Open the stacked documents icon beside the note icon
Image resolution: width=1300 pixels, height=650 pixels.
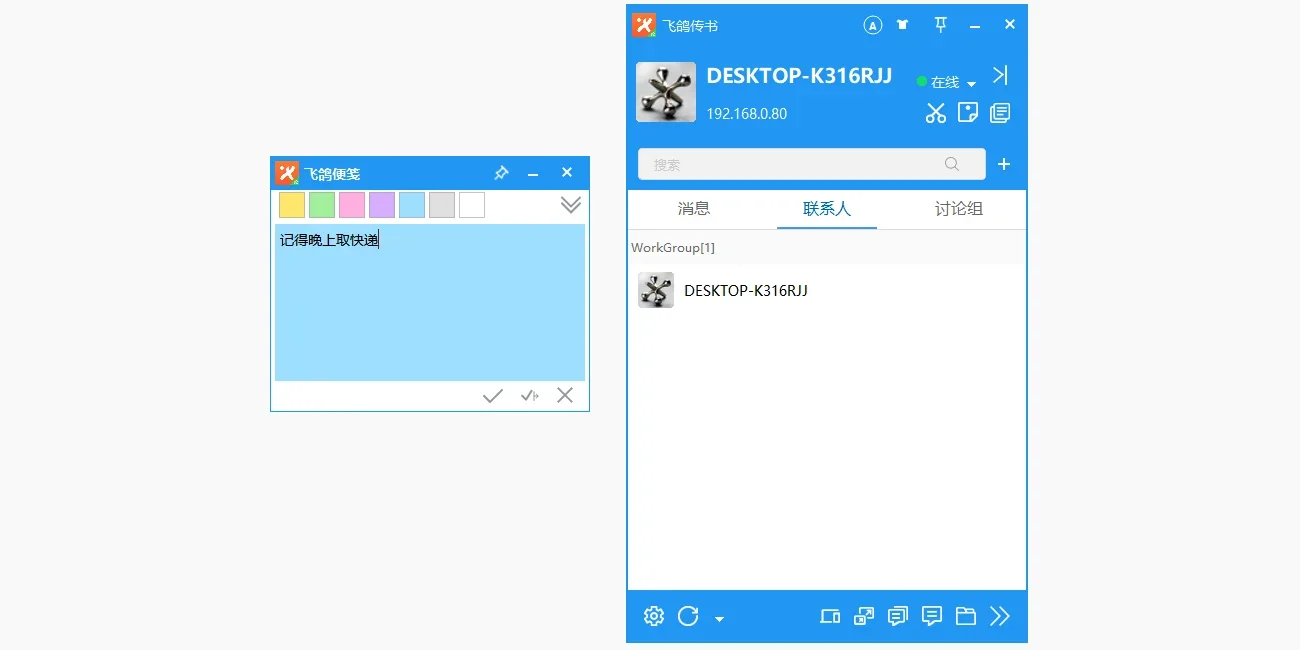[x=1000, y=113]
